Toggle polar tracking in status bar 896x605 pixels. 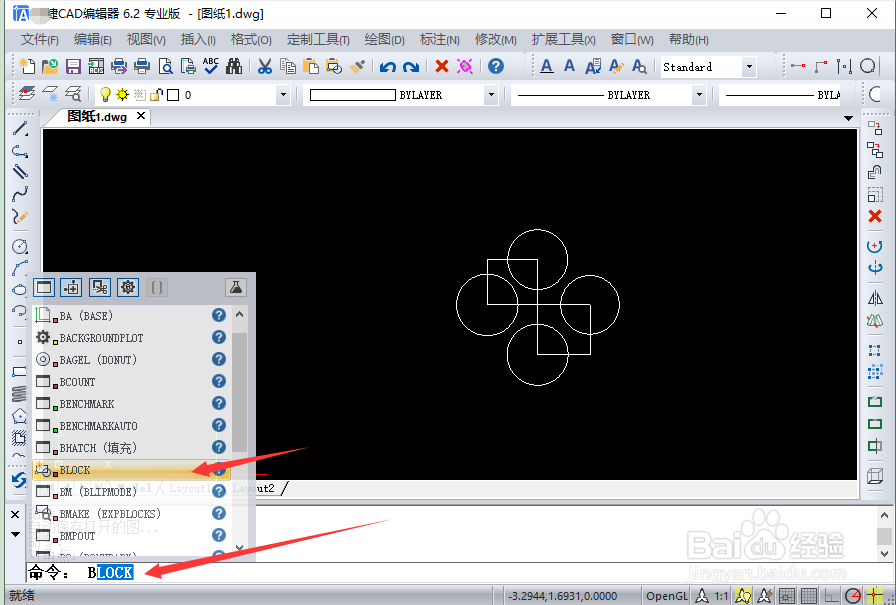click(853, 596)
